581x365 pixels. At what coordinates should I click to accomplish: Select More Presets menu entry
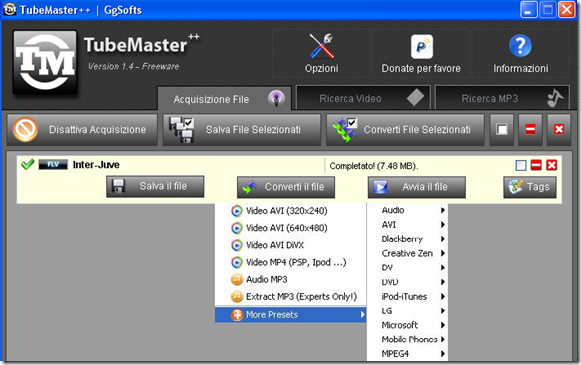pos(290,315)
